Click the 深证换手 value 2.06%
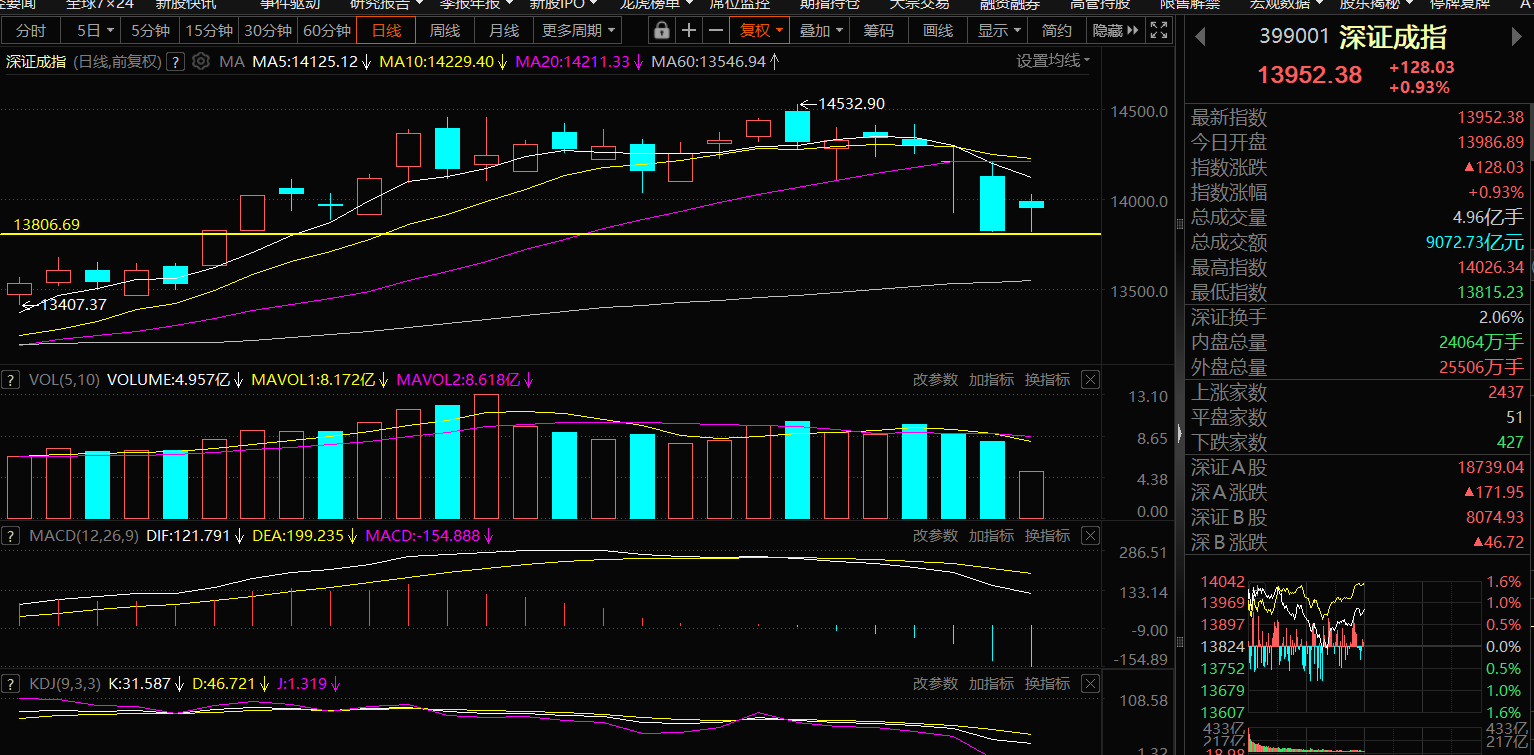Image resolution: width=1534 pixels, height=755 pixels. click(x=1501, y=317)
